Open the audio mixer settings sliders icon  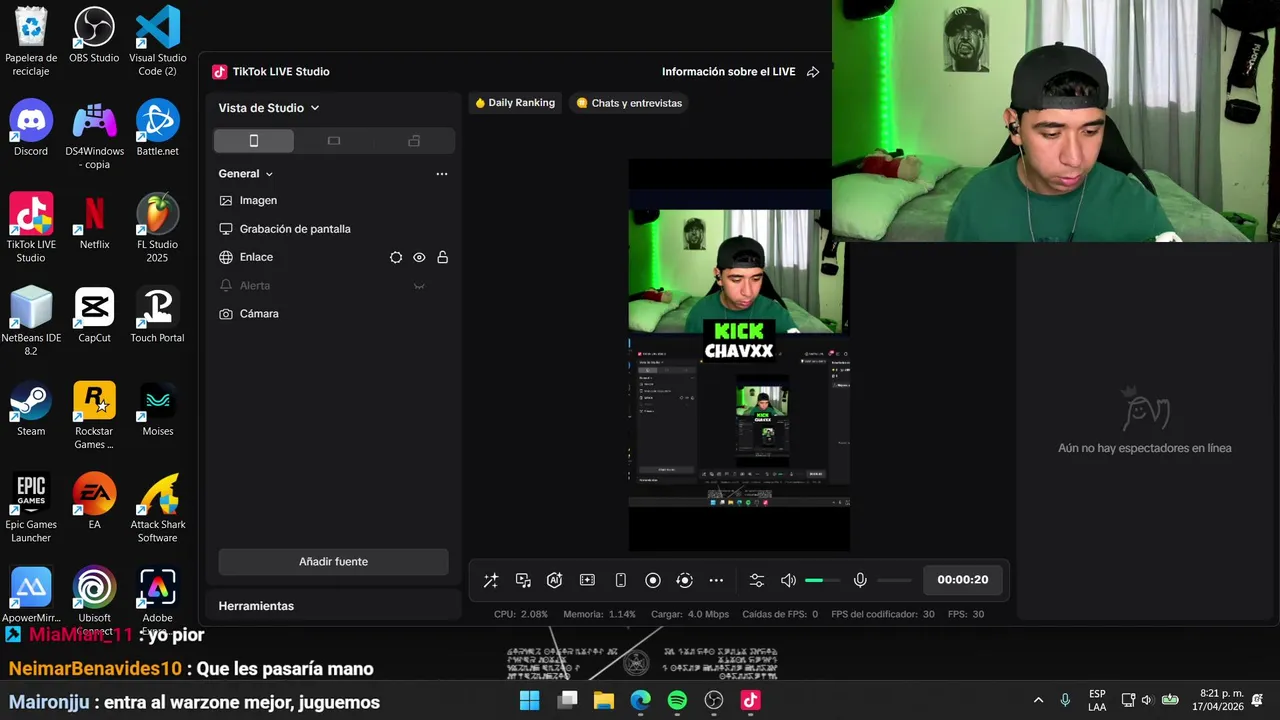[x=757, y=580]
